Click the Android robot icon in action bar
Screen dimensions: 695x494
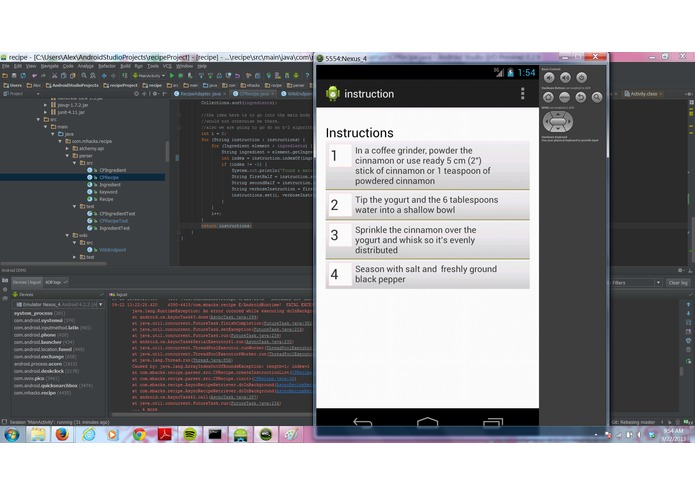(333, 93)
